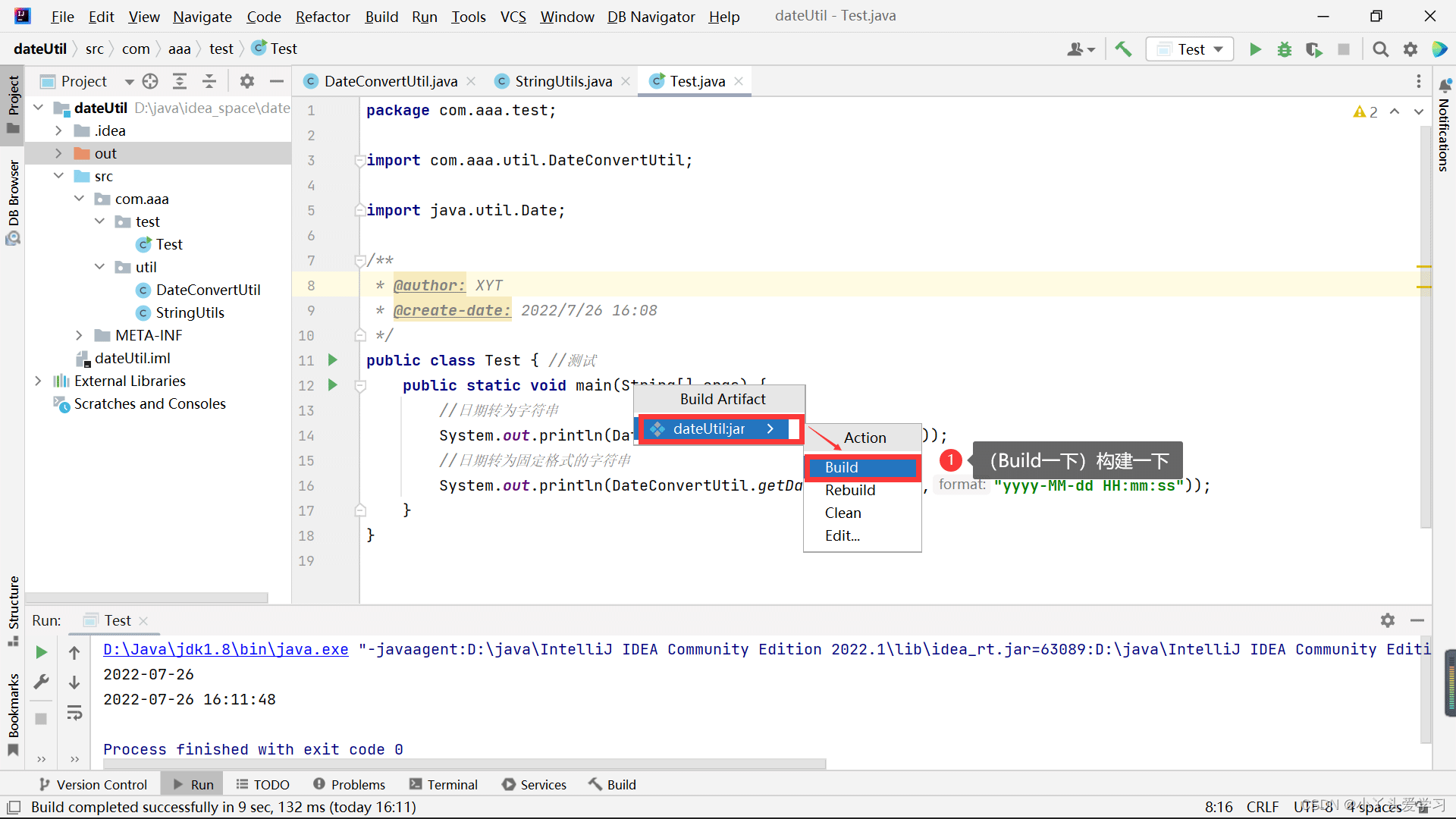
Task: Click Run with Coverage icon
Action: click(x=1314, y=49)
